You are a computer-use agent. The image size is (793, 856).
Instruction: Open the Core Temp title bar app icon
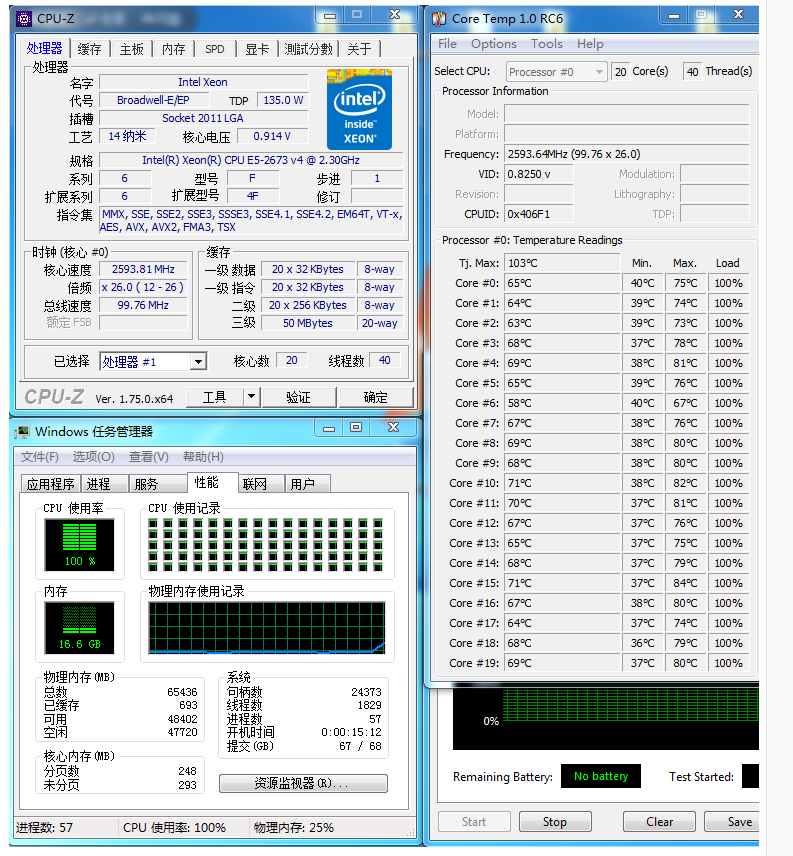pos(439,19)
